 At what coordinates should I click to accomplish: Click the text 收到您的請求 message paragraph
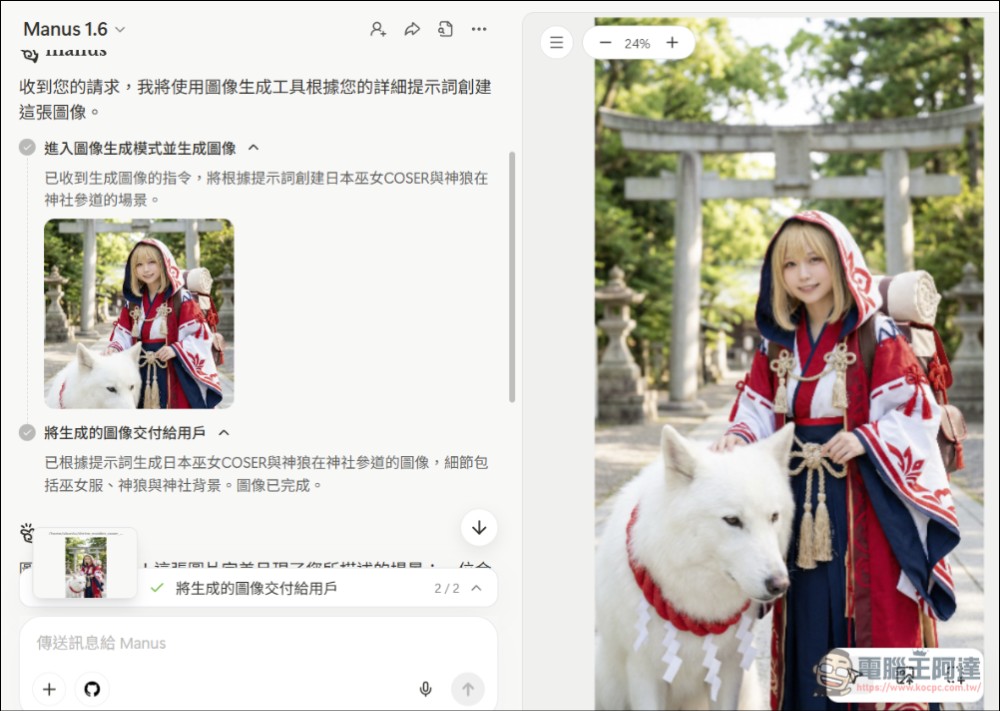[255, 99]
